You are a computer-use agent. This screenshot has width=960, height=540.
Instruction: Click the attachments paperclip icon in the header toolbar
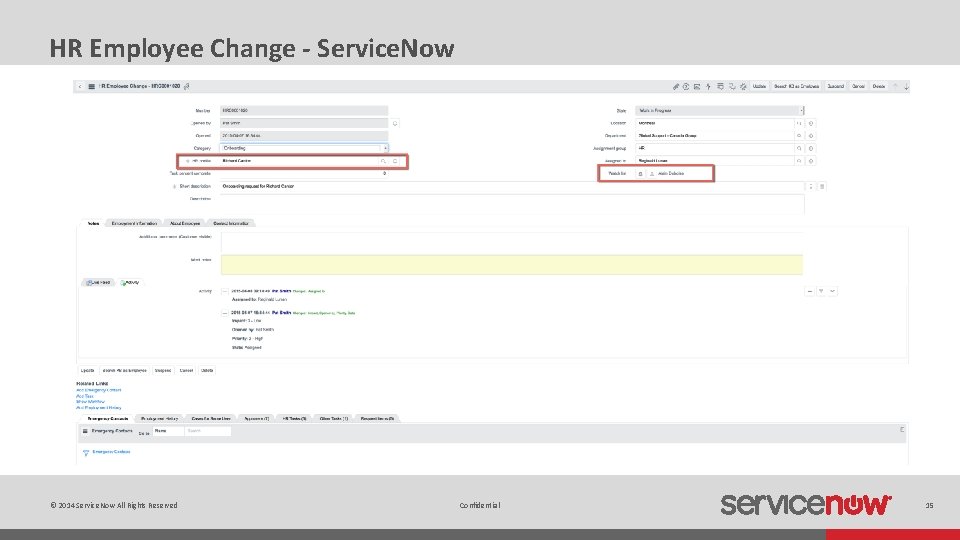click(x=675, y=86)
